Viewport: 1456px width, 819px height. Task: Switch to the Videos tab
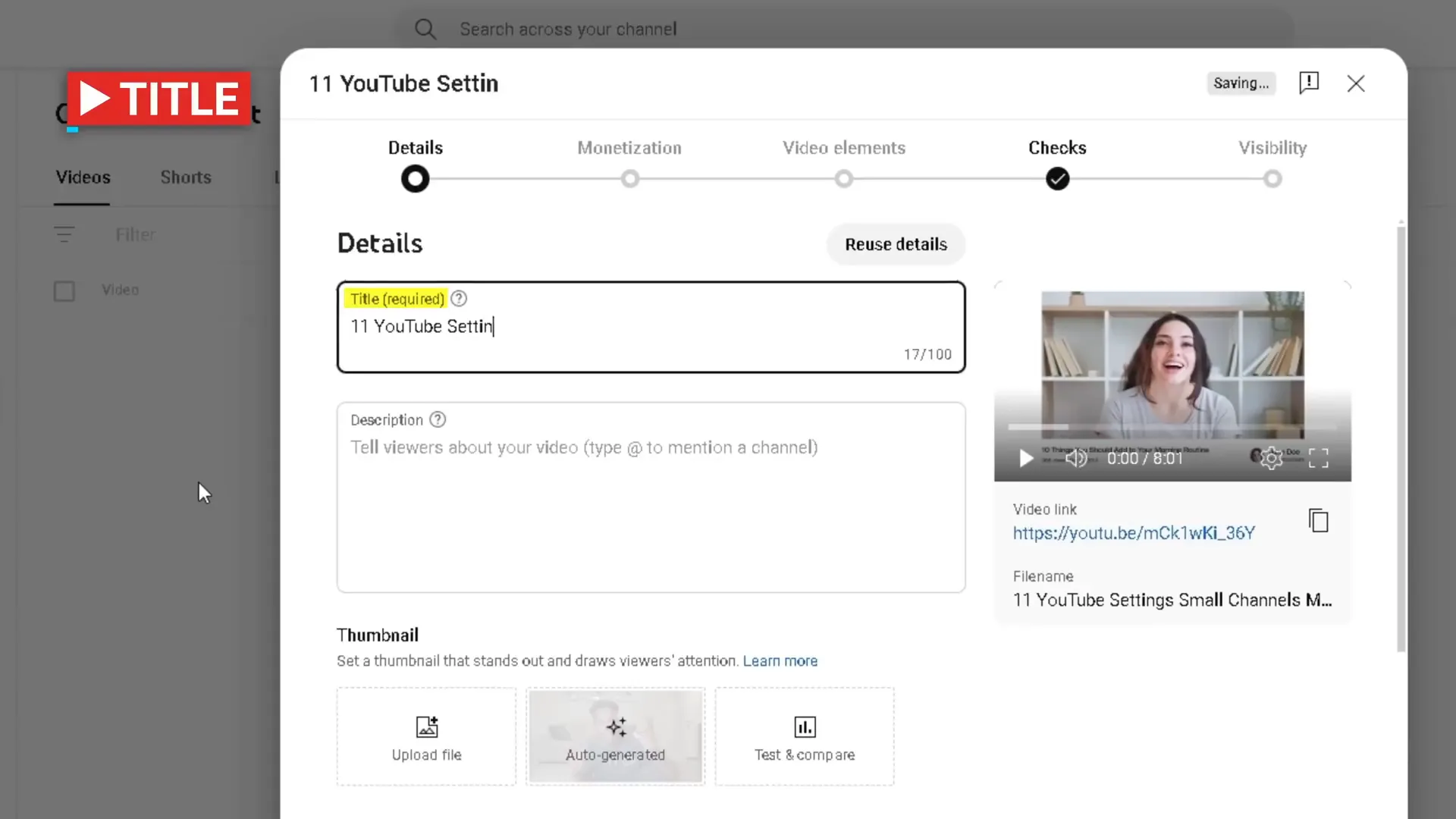click(x=82, y=177)
